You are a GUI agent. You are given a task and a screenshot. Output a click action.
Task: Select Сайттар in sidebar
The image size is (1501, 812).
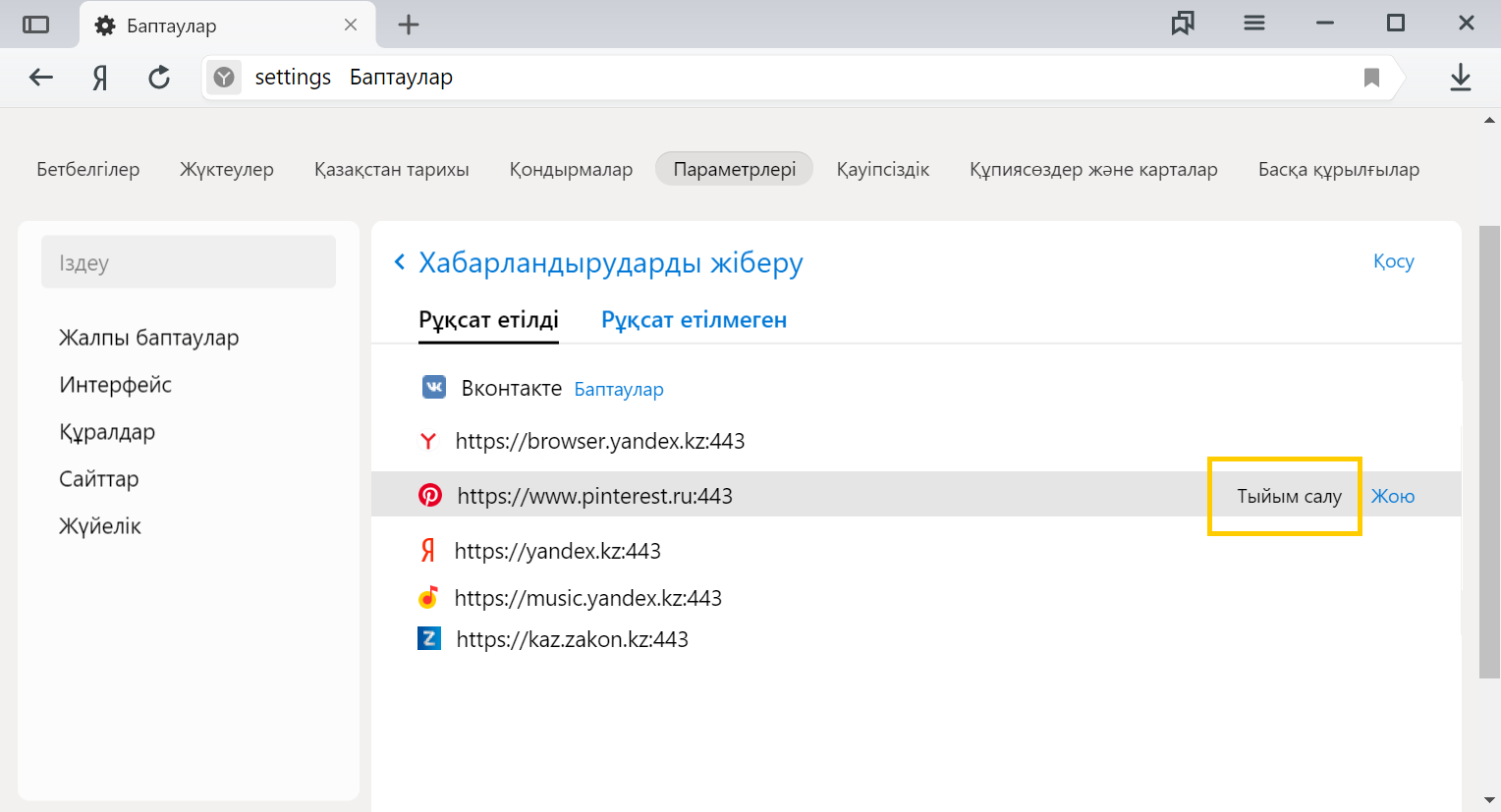(x=99, y=479)
